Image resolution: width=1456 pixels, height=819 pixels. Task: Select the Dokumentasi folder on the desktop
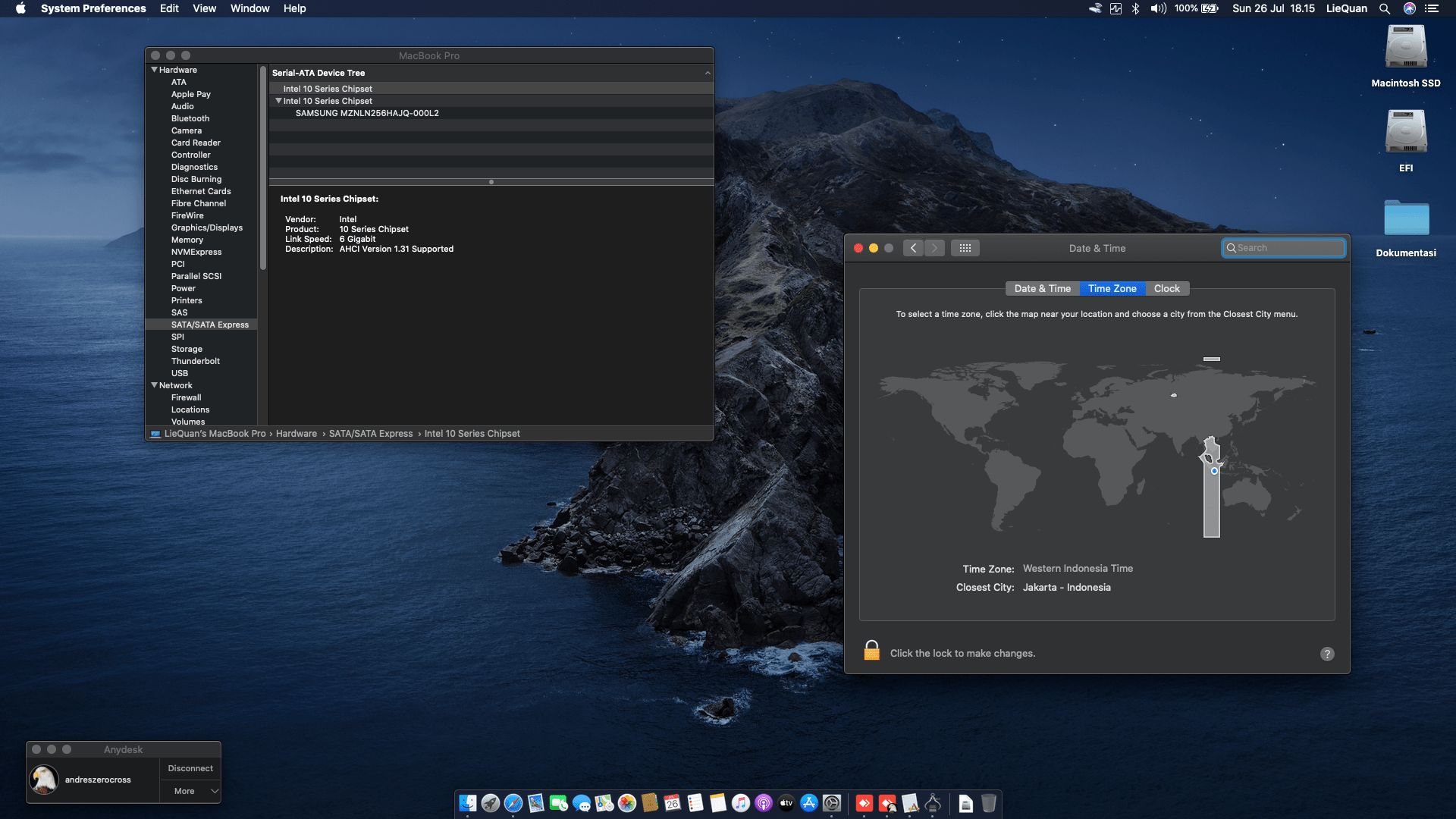[x=1406, y=227]
